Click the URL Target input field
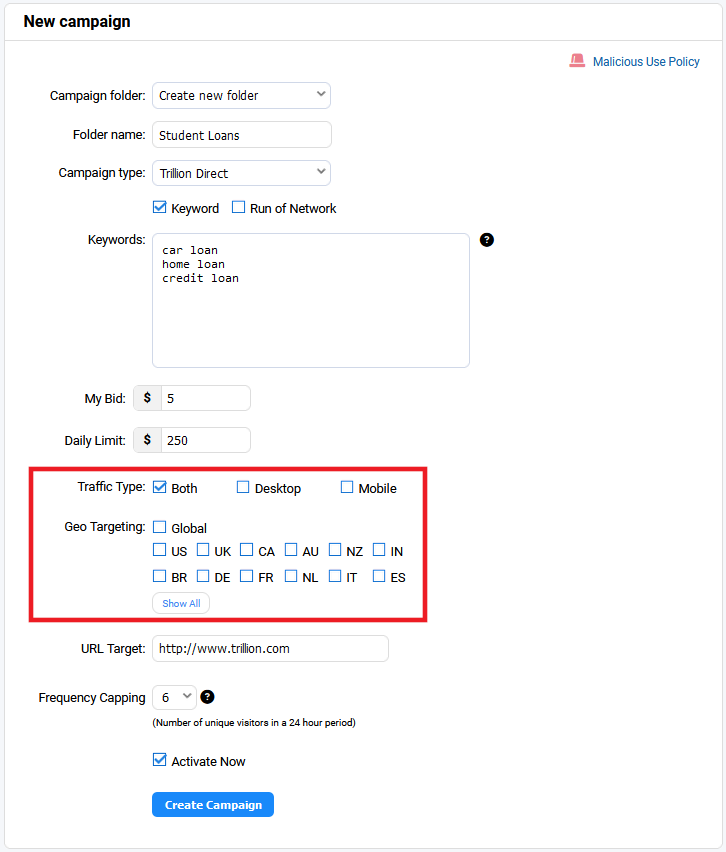The image size is (726, 852). (x=270, y=649)
